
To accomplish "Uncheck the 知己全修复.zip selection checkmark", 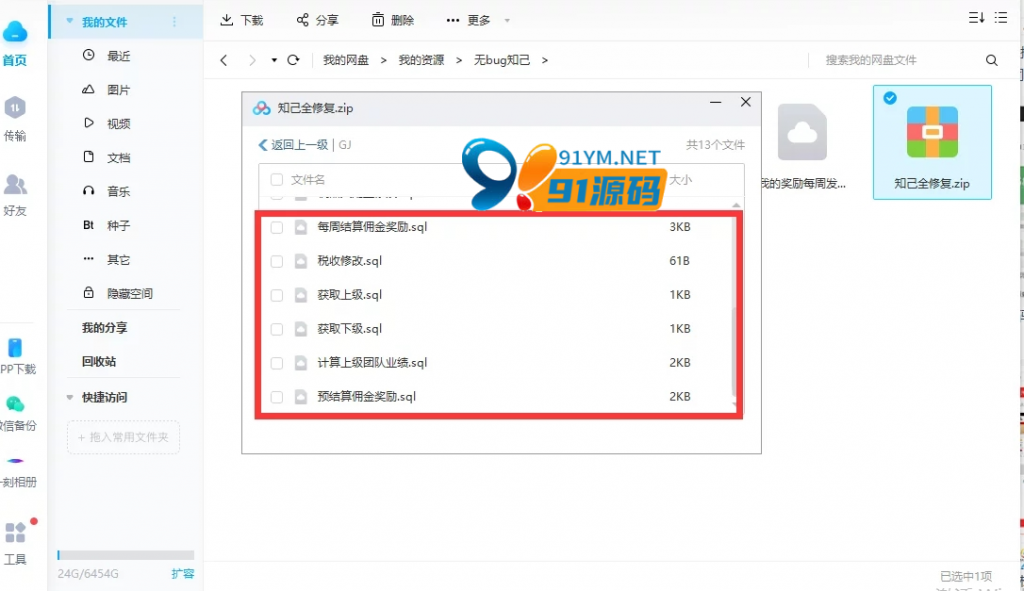I will coord(889,98).
